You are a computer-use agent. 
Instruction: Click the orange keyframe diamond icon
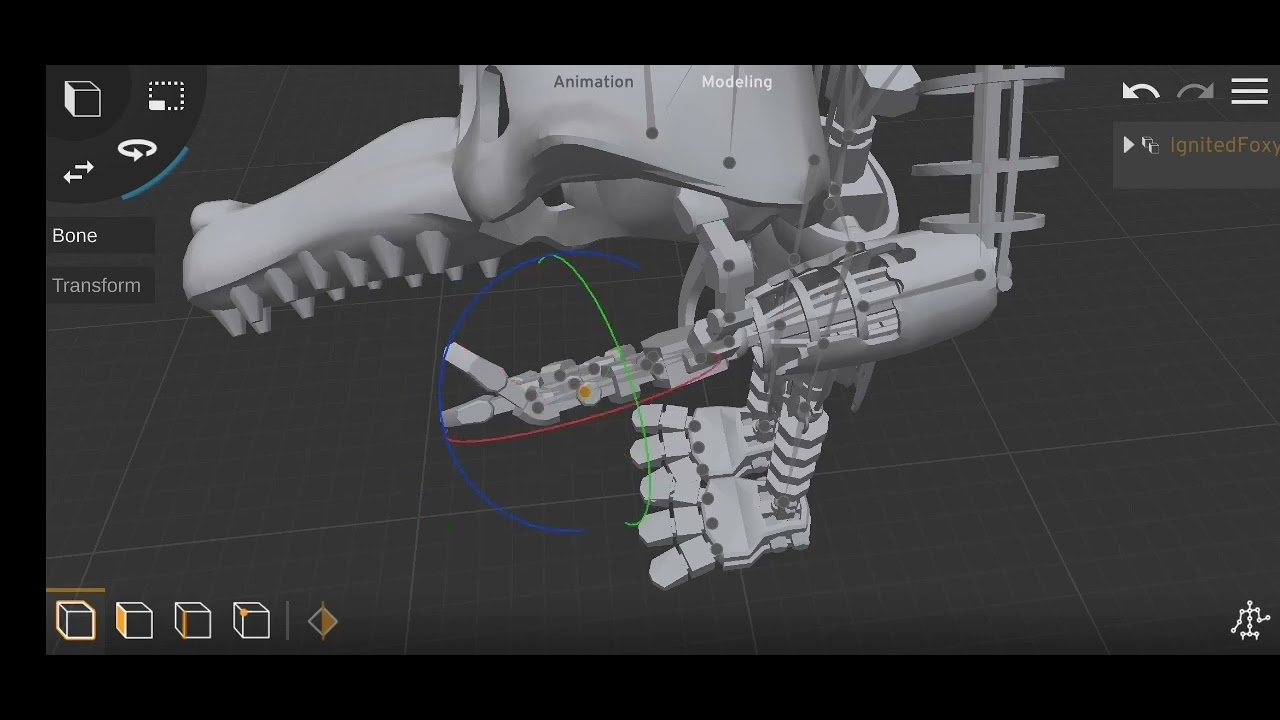[323, 622]
